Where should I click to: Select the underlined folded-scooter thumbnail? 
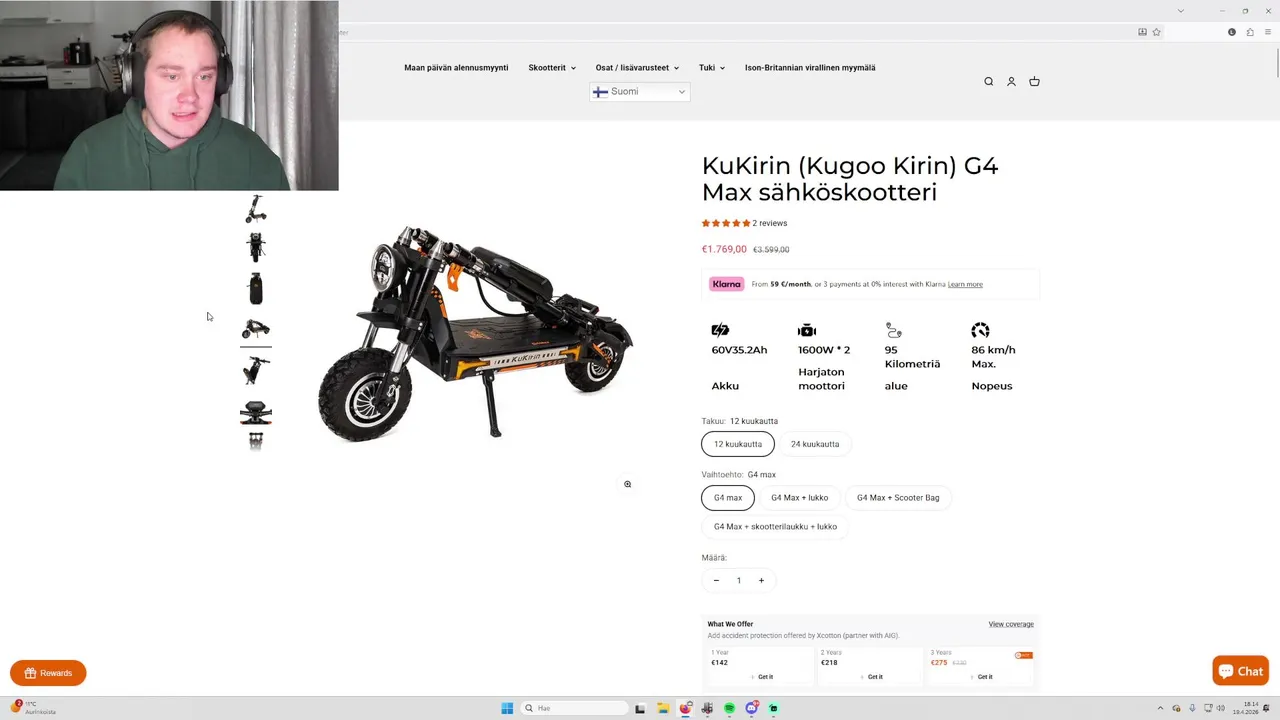click(x=256, y=329)
